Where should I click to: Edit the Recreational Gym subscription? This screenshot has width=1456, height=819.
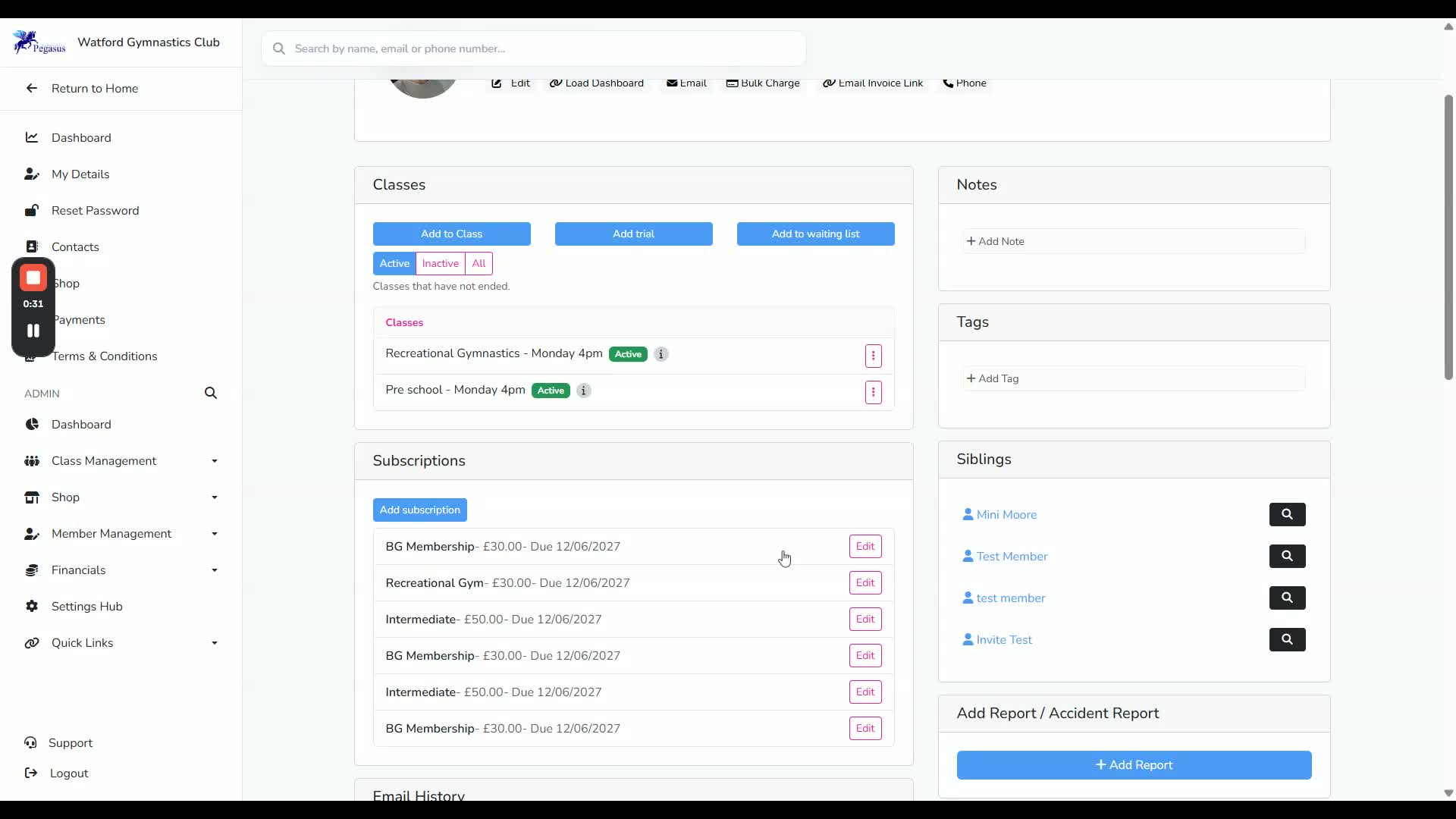click(865, 582)
